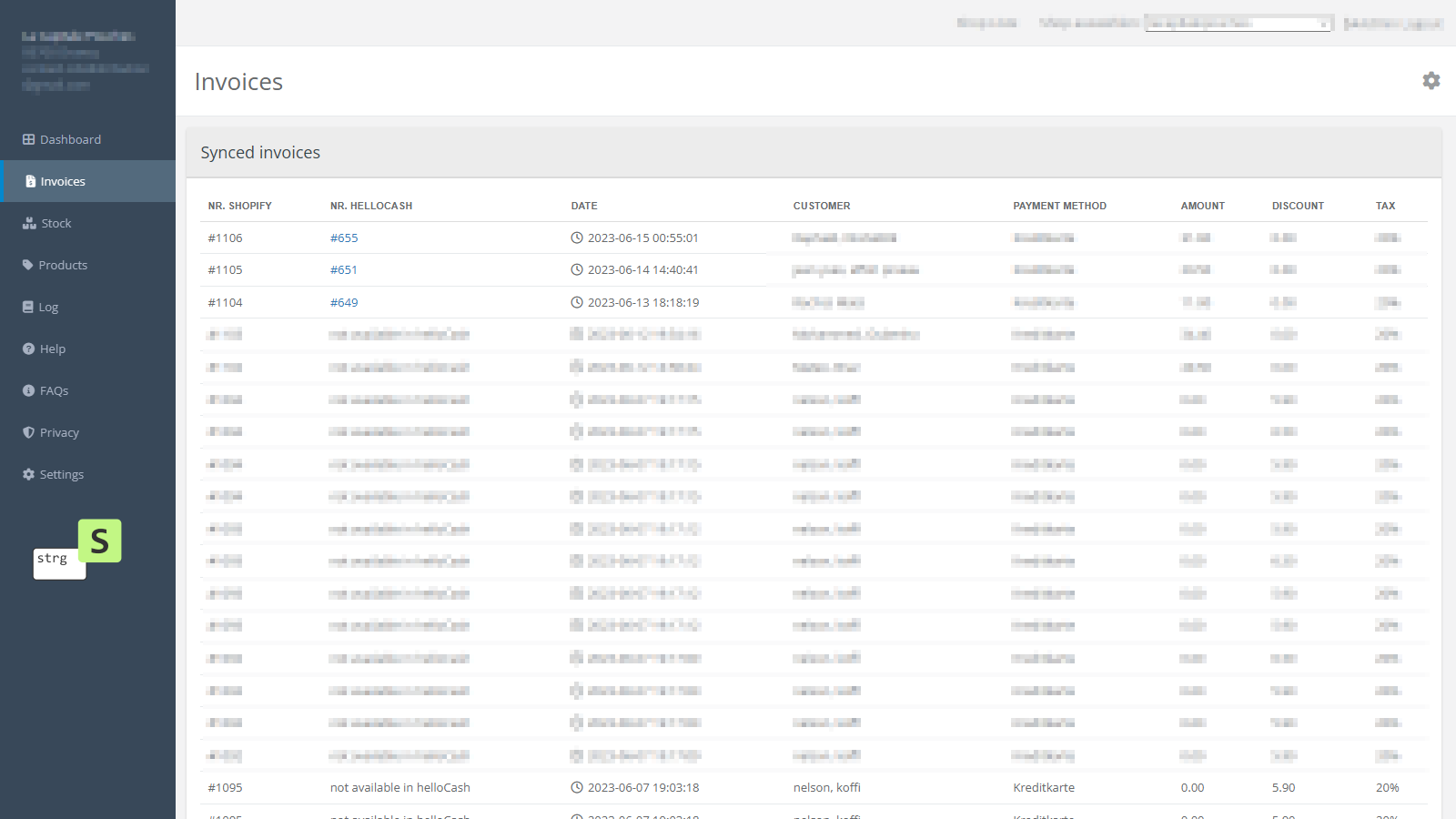Click the Privacy shield icon
The image size is (1456, 819).
[27, 432]
